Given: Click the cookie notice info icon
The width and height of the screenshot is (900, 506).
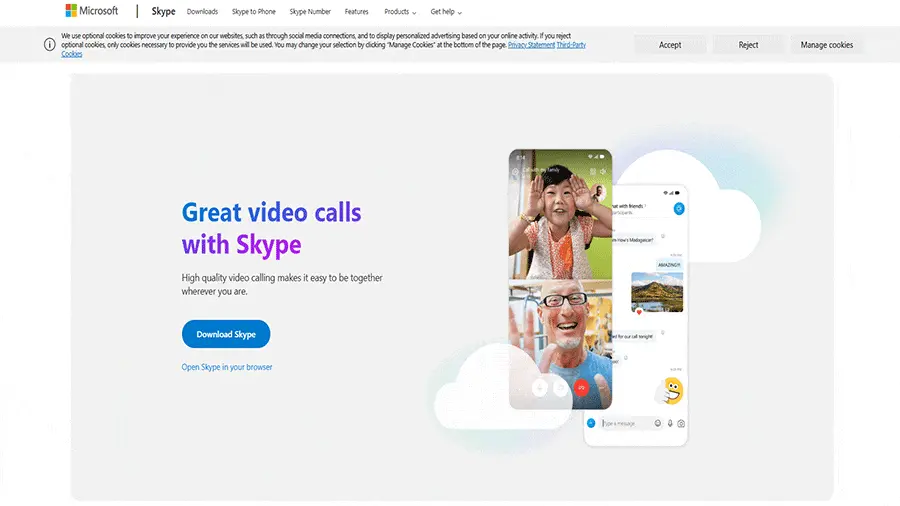Looking at the screenshot, I should (49, 45).
